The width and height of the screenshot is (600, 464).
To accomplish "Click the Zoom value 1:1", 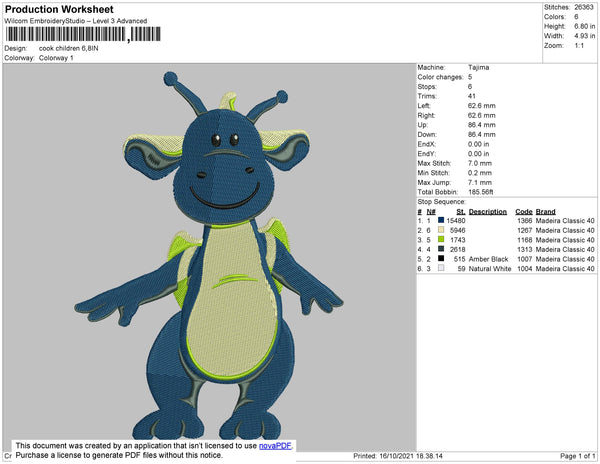I will (x=581, y=46).
